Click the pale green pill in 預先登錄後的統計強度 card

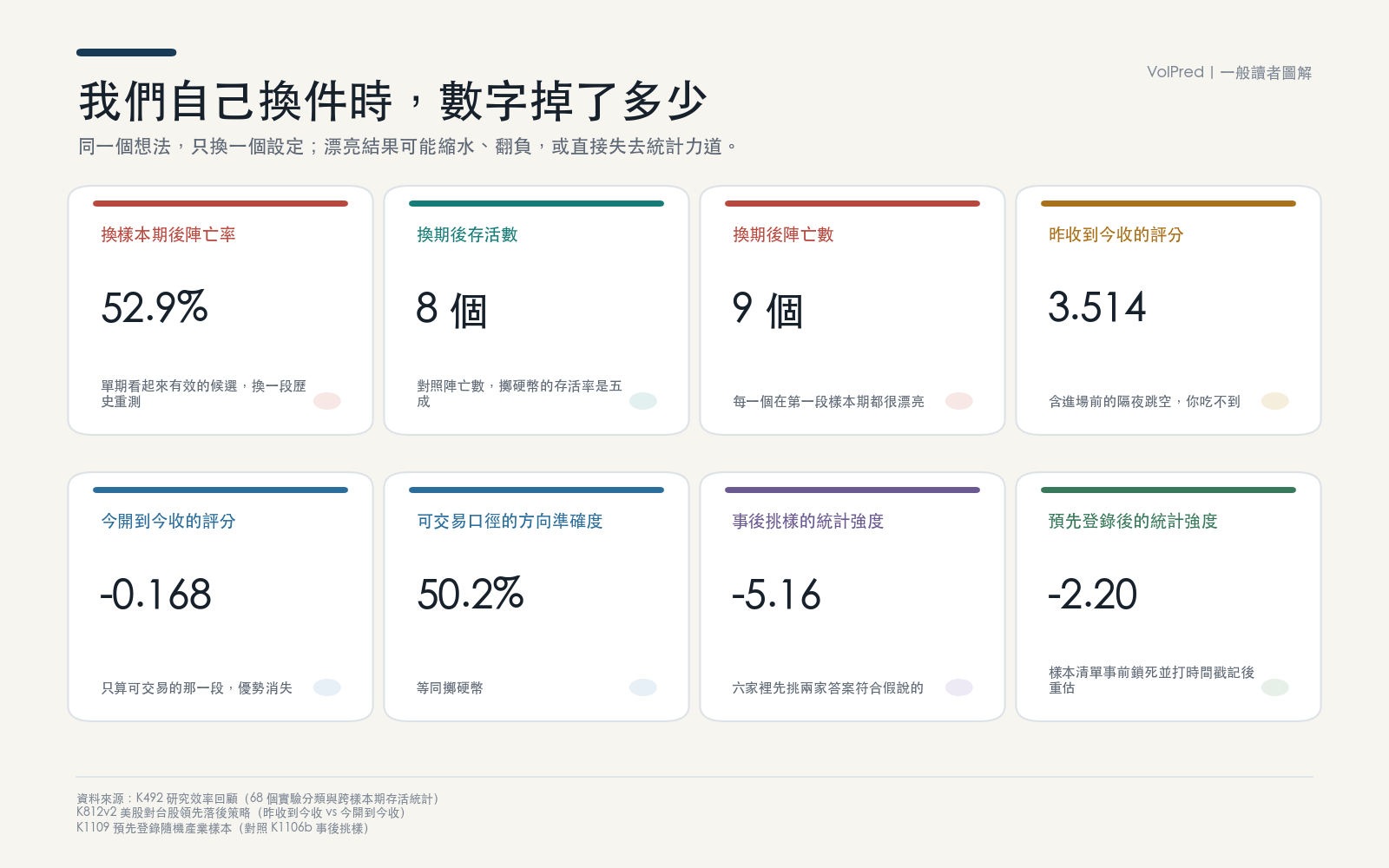1275,687
